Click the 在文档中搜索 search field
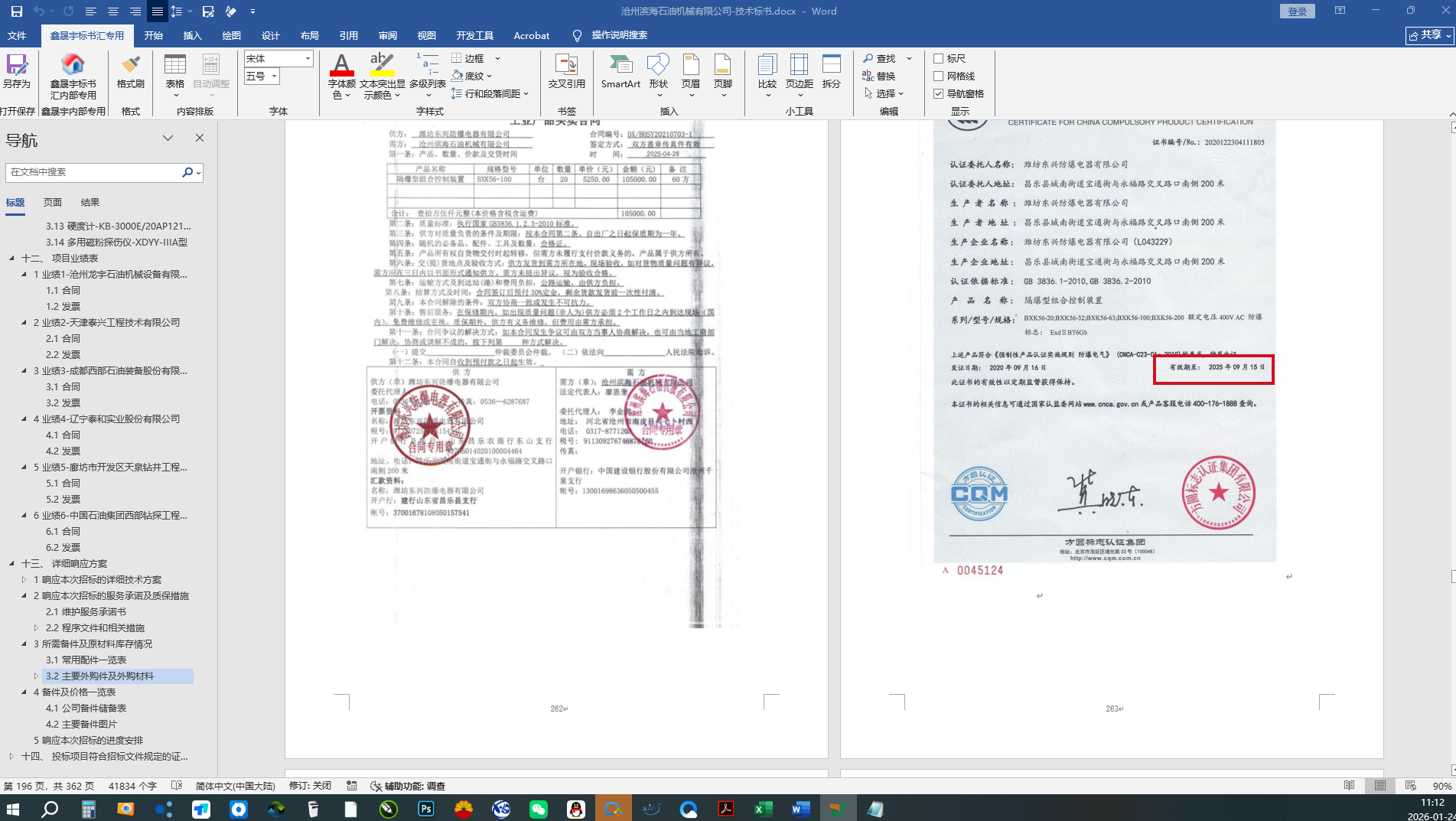This screenshot has width=1456, height=821. pyautogui.click(x=94, y=172)
